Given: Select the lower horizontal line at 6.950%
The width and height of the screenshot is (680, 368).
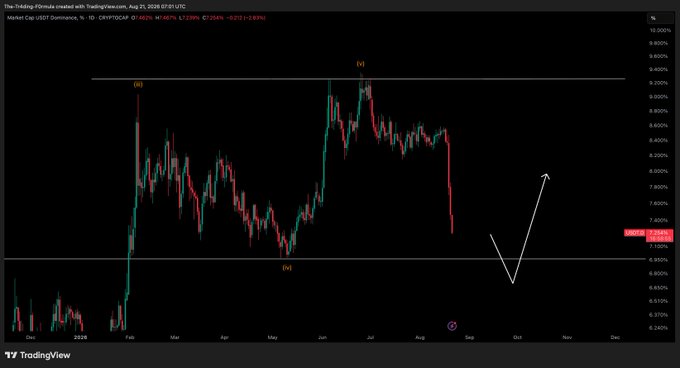Looking at the screenshot, I should click(x=325, y=259).
